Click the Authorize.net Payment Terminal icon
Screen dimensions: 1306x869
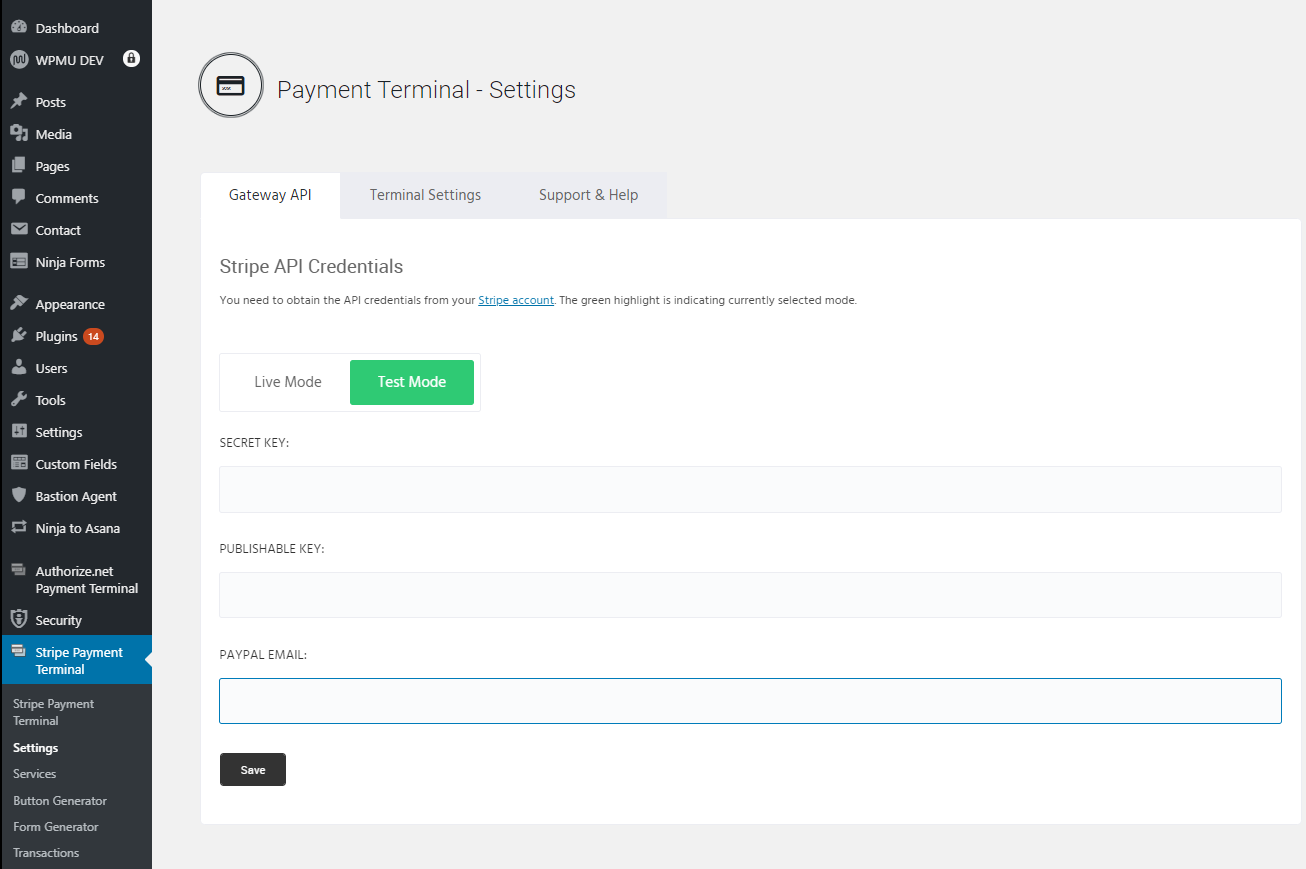pos(18,571)
